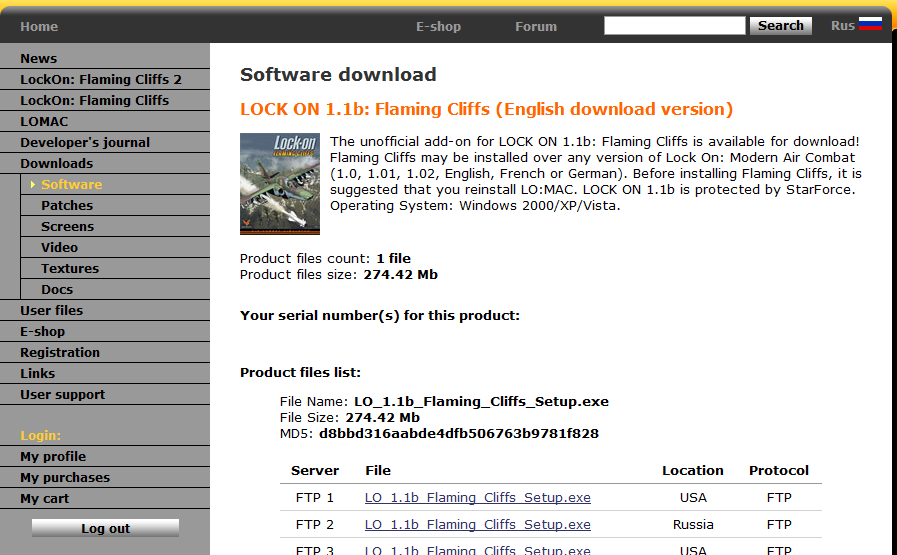Viewport: 897px width, 555px height.
Task: Select the Russia location cell
Action: (x=693, y=525)
